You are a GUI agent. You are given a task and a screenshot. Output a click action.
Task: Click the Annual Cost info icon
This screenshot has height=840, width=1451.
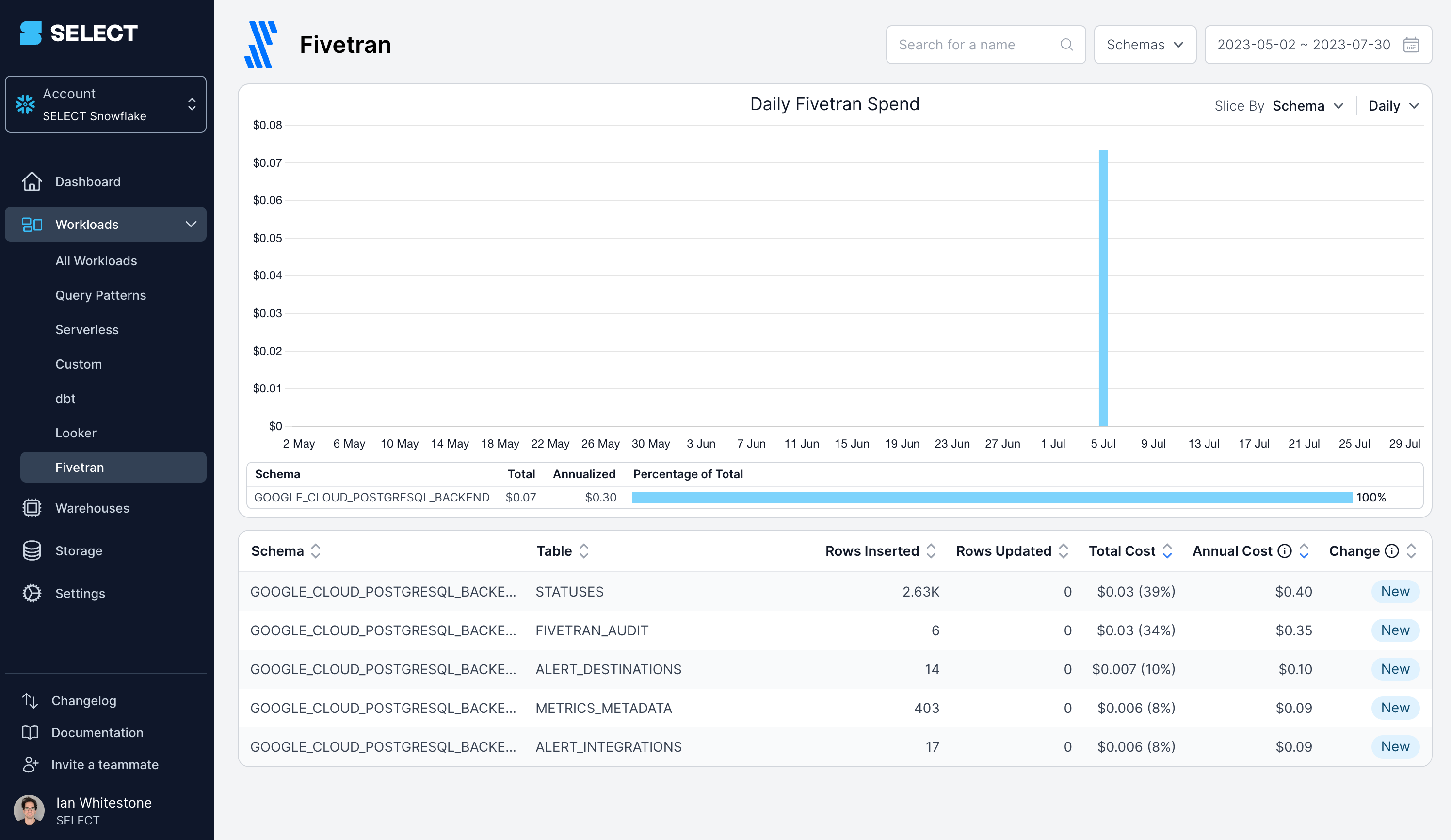click(1285, 551)
